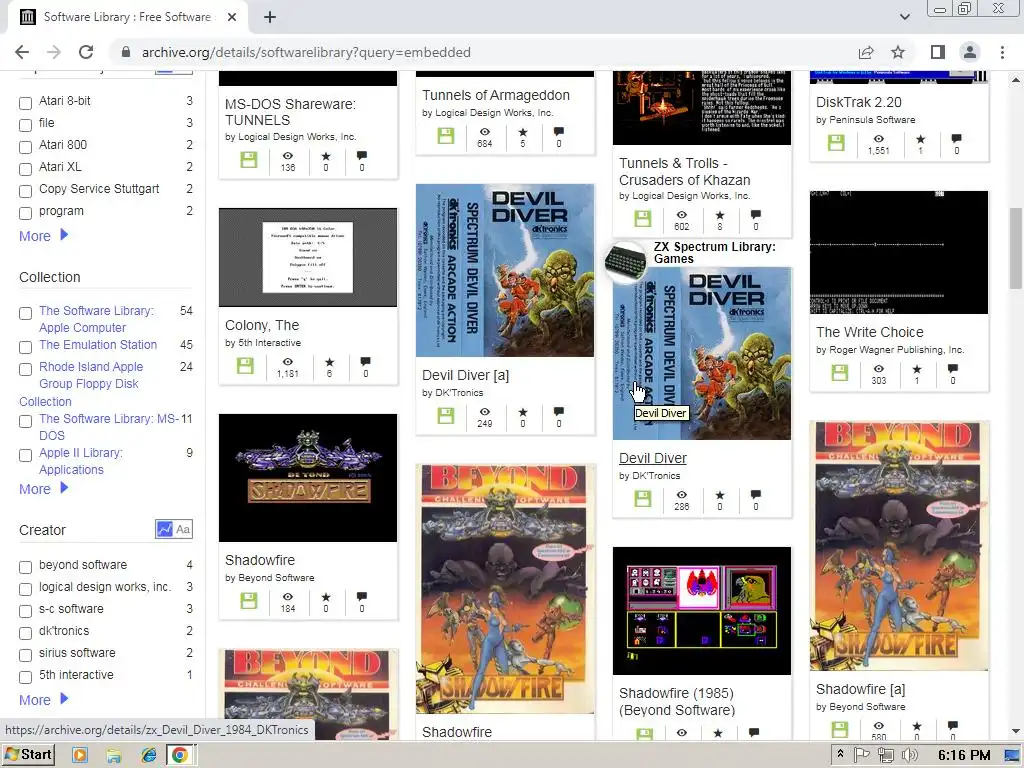Check the Atari XL filter

tap(25, 169)
